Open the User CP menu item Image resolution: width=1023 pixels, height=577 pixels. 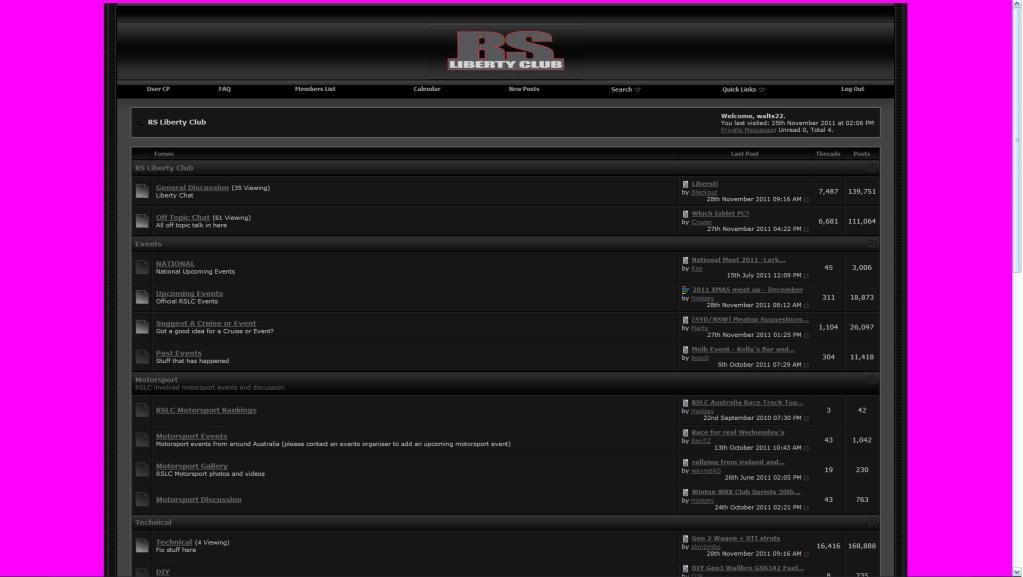coord(158,89)
